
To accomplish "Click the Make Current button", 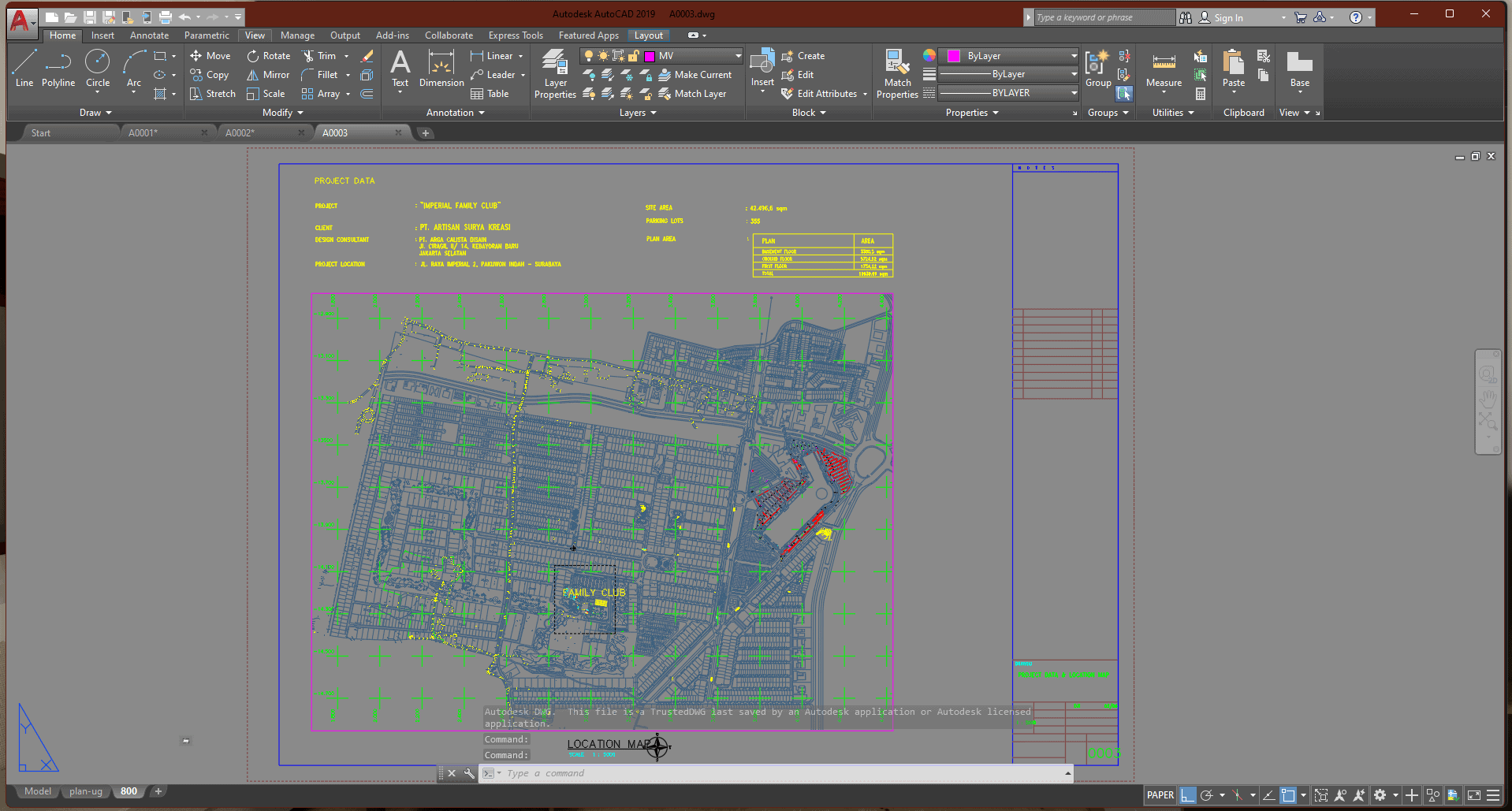I will pos(697,74).
